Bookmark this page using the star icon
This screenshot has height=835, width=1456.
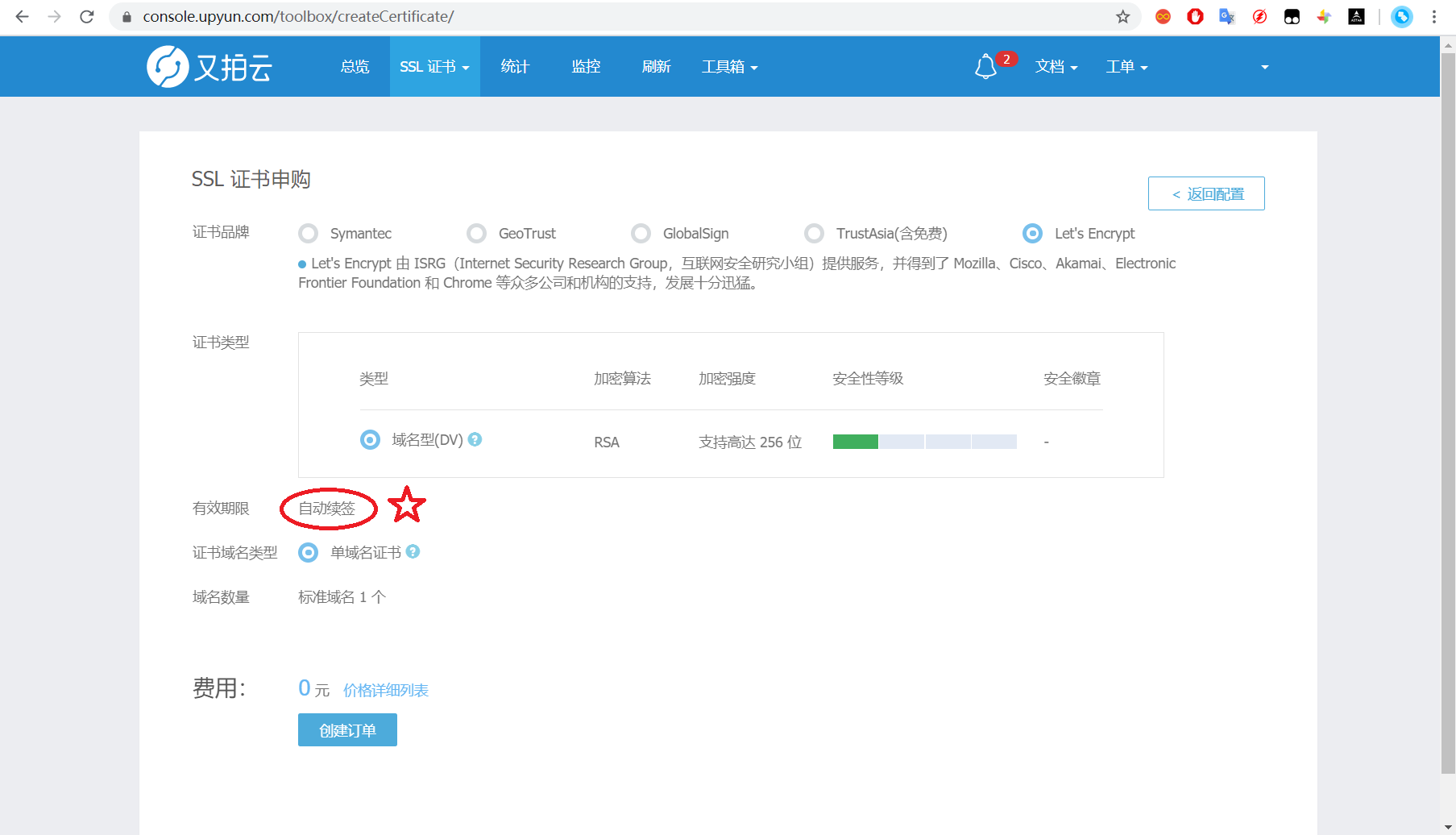(1122, 16)
